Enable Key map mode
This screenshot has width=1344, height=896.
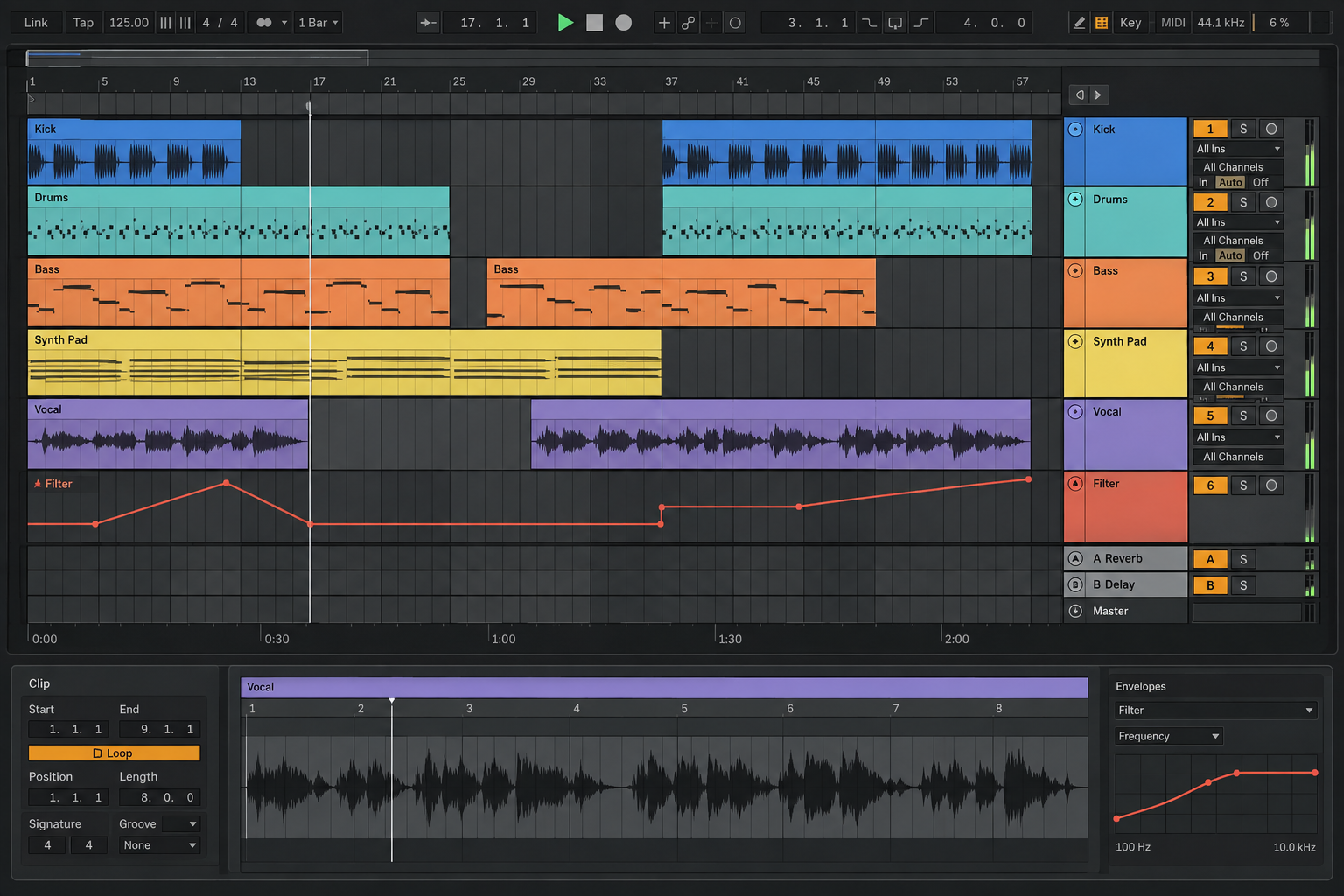coord(1130,23)
